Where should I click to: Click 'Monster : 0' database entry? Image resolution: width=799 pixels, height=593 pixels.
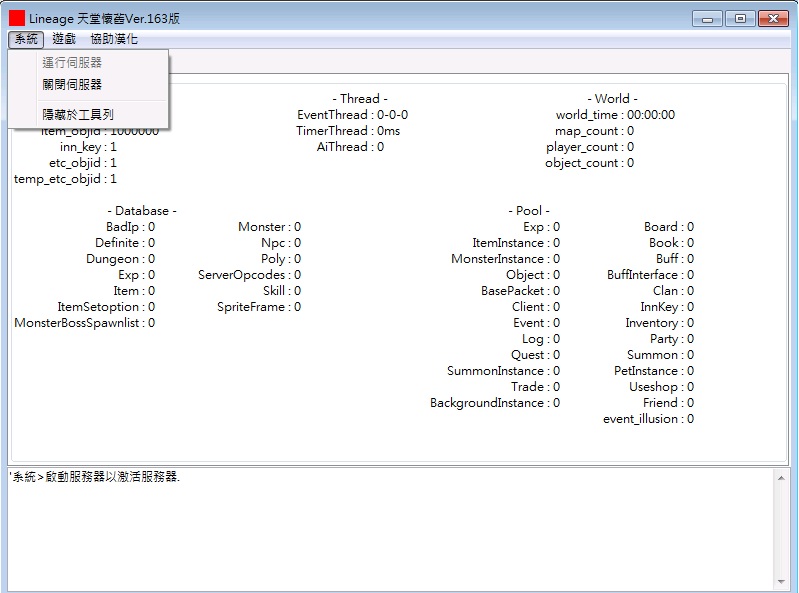[270, 227]
